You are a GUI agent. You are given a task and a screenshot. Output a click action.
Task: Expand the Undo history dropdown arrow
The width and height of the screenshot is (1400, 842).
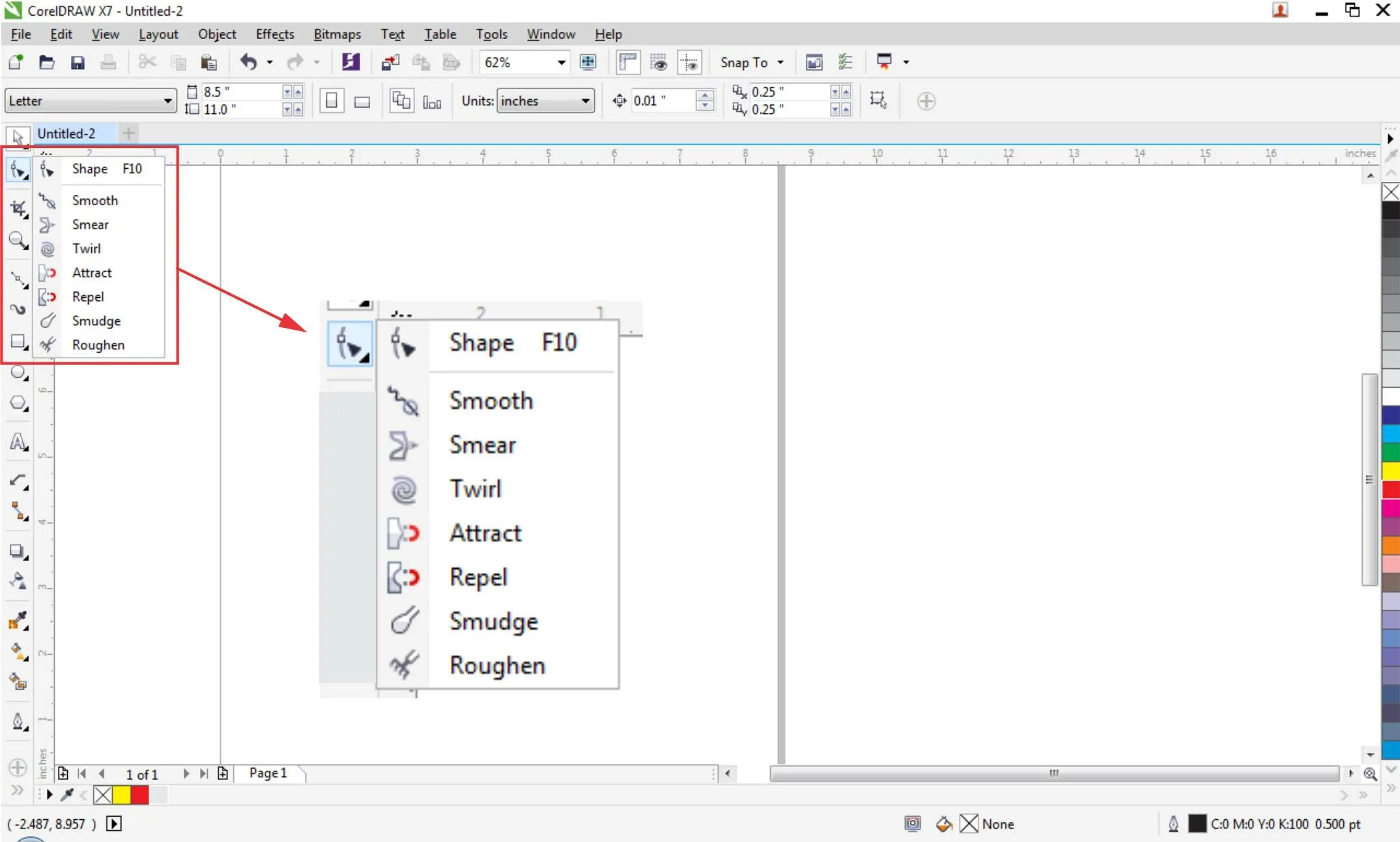click(x=270, y=63)
